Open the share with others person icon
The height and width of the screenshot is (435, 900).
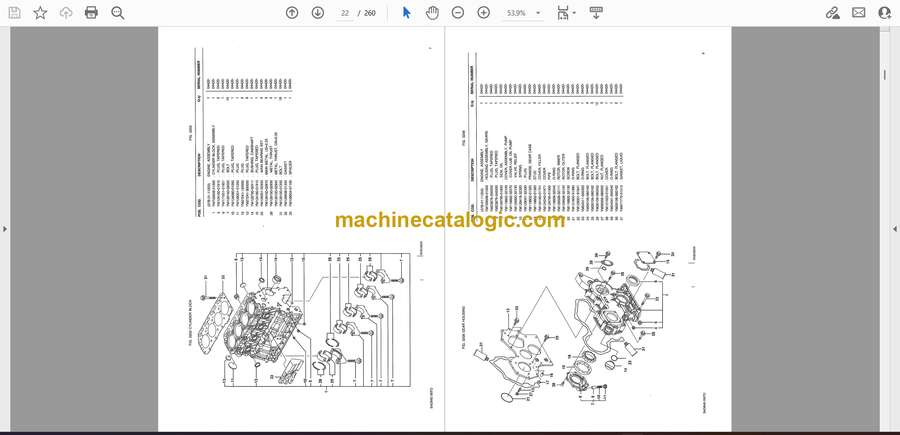(885, 13)
